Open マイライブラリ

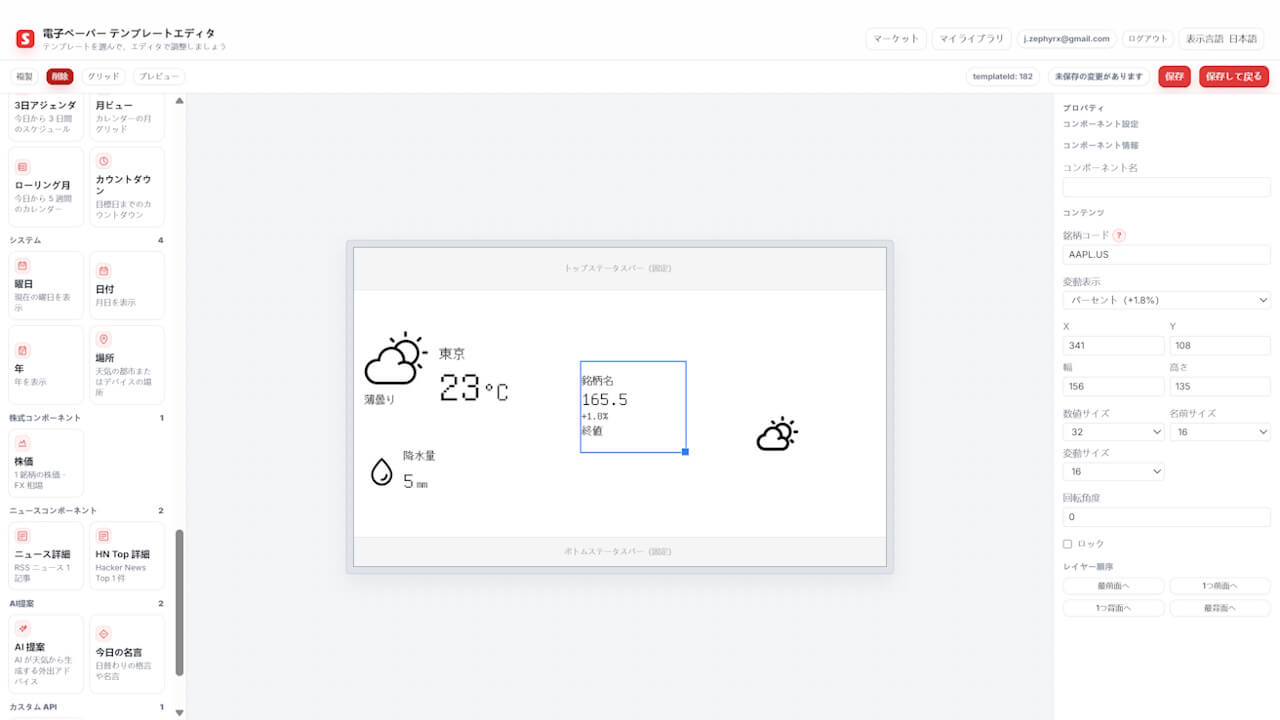click(971, 39)
